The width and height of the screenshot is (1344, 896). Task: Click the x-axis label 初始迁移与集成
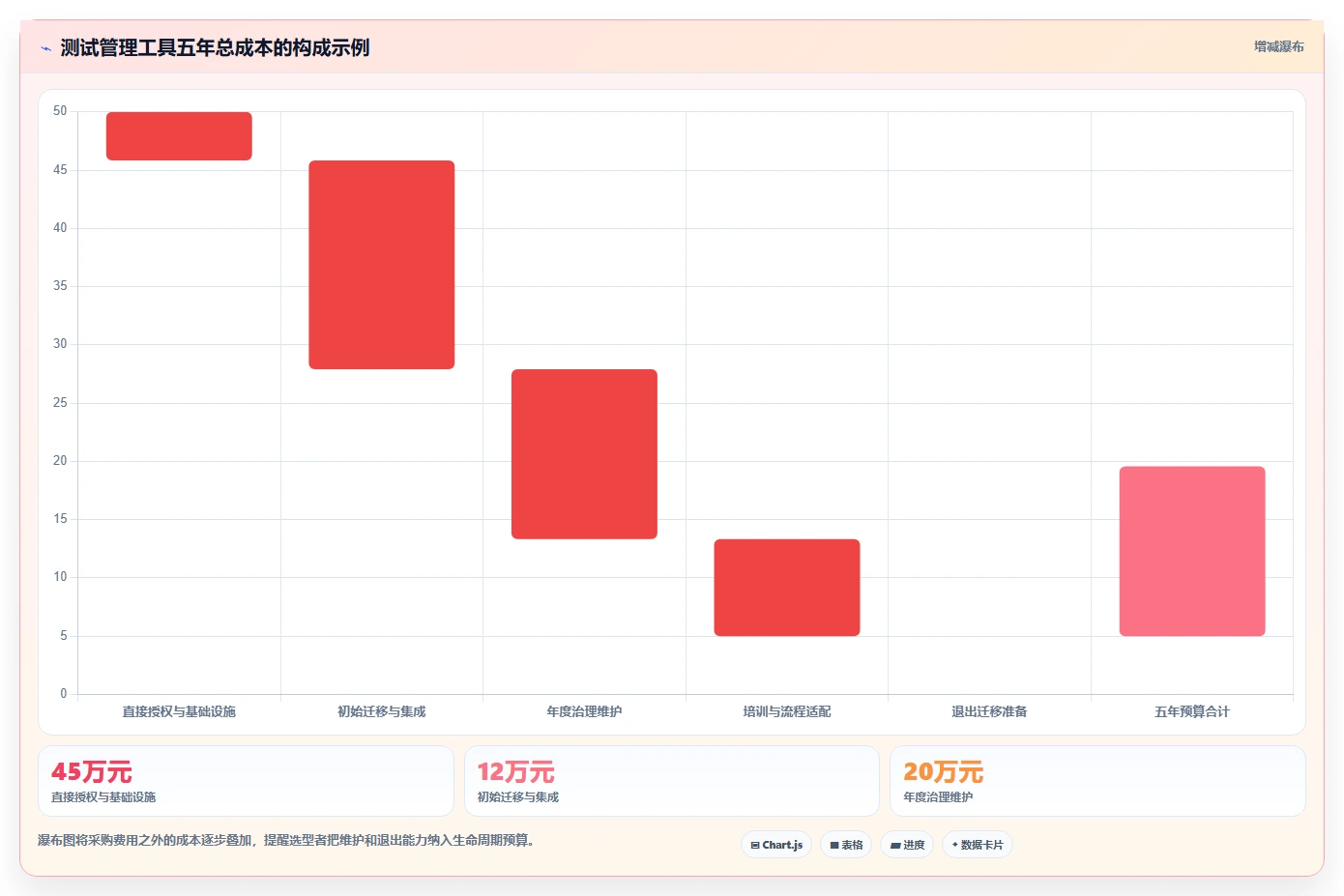coord(382,711)
